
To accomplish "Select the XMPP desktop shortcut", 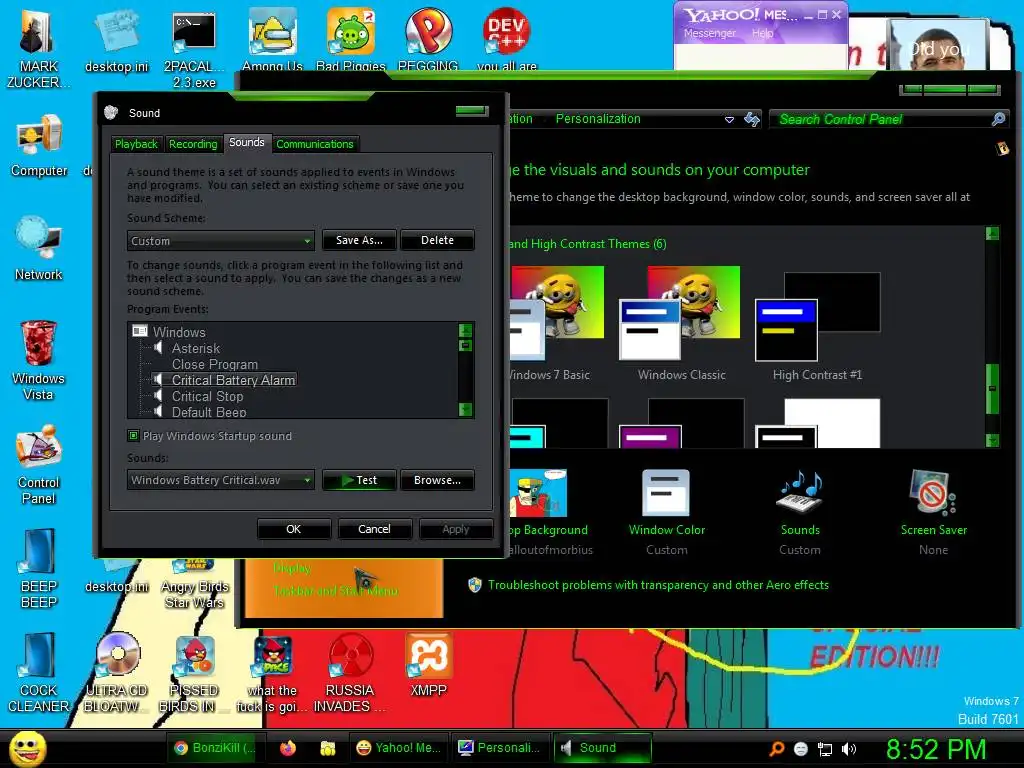I will click(x=428, y=665).
